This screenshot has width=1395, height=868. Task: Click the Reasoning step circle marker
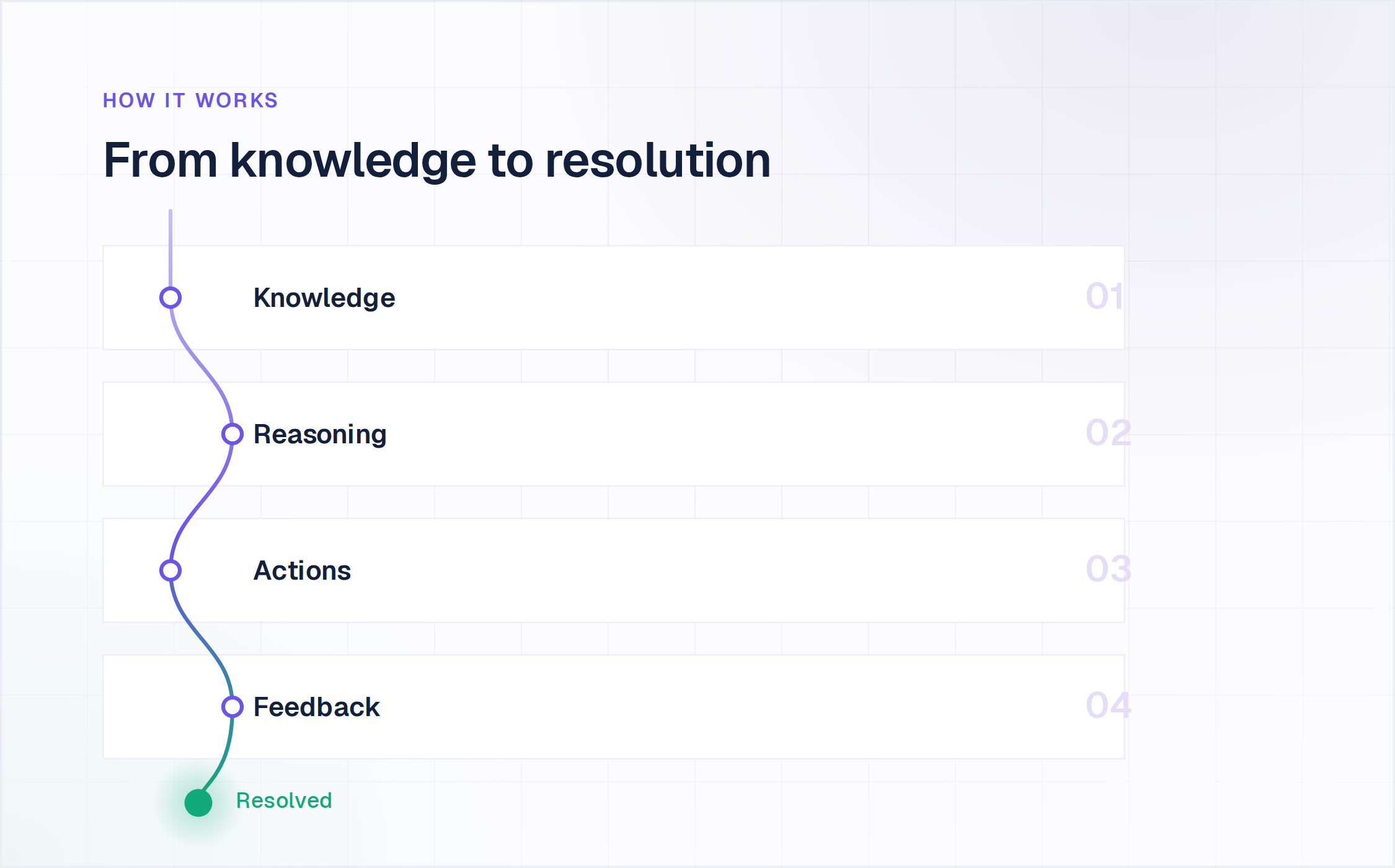pyautogui.click(x=232, y=434)
